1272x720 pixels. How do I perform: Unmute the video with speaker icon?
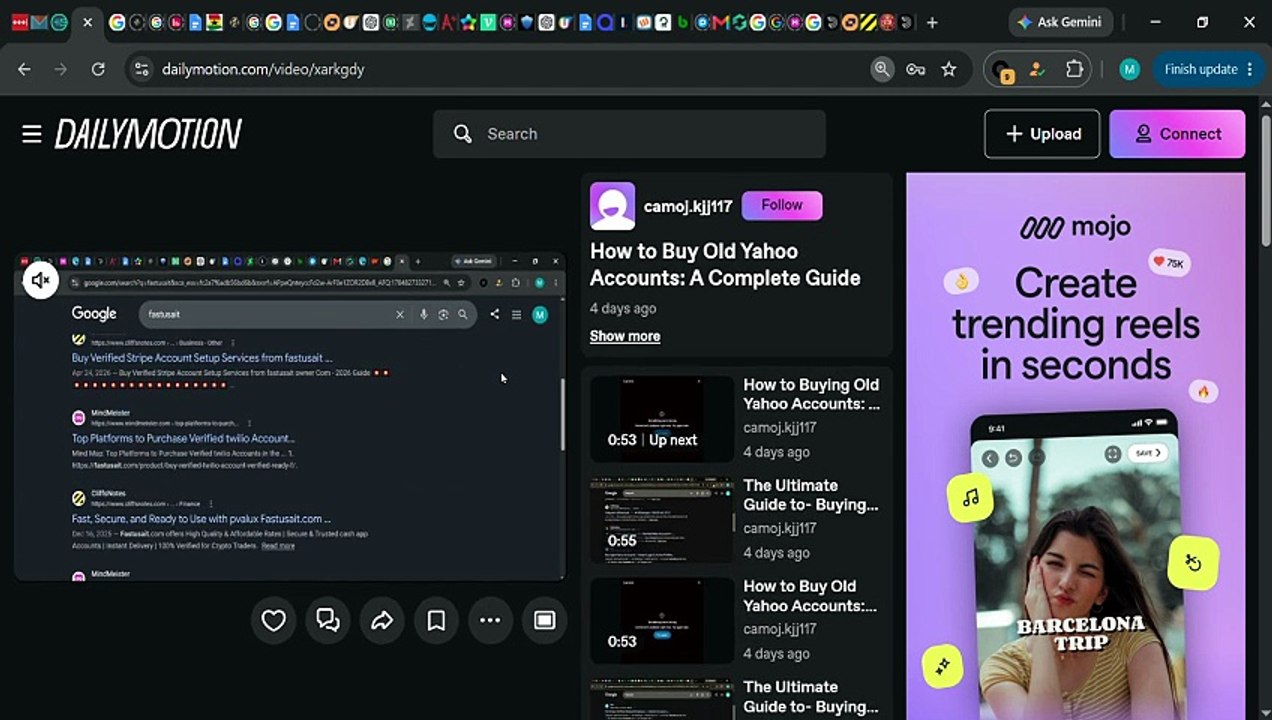(x=41, y=281)
